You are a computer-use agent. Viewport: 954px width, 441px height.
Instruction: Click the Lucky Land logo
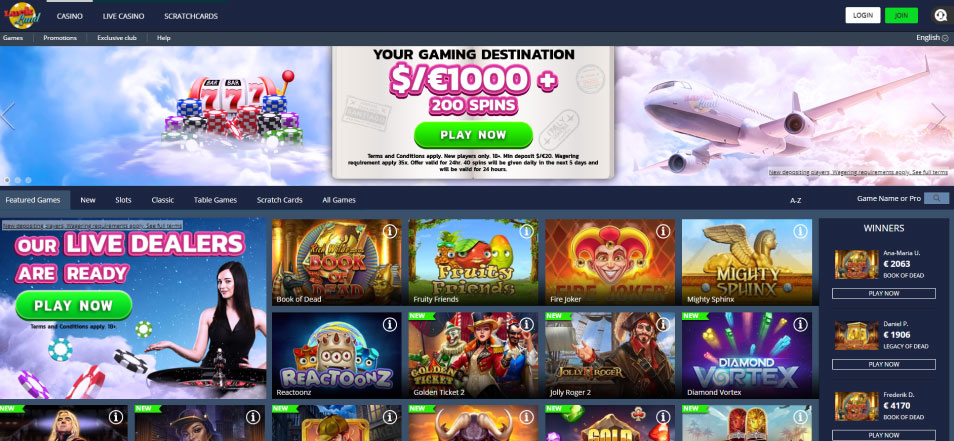tap(23, 16)
